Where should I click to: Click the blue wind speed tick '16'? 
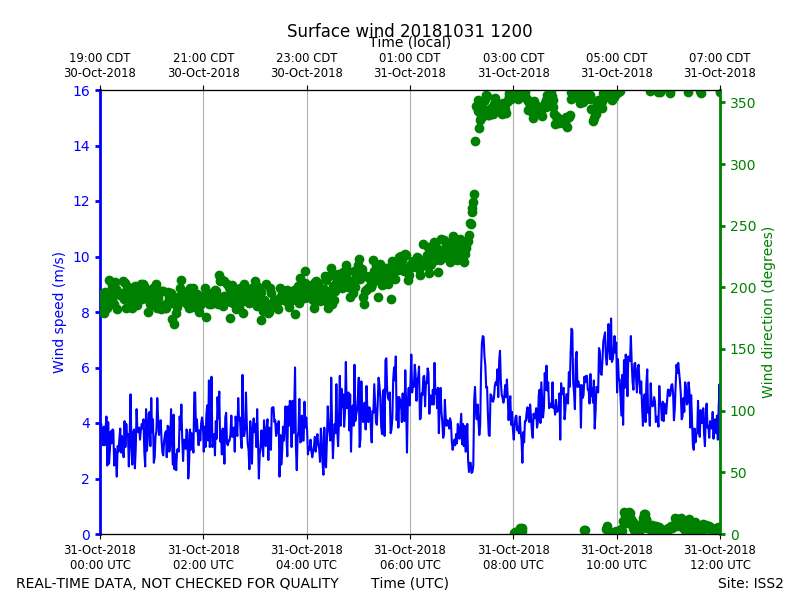[x=82, y=91]
